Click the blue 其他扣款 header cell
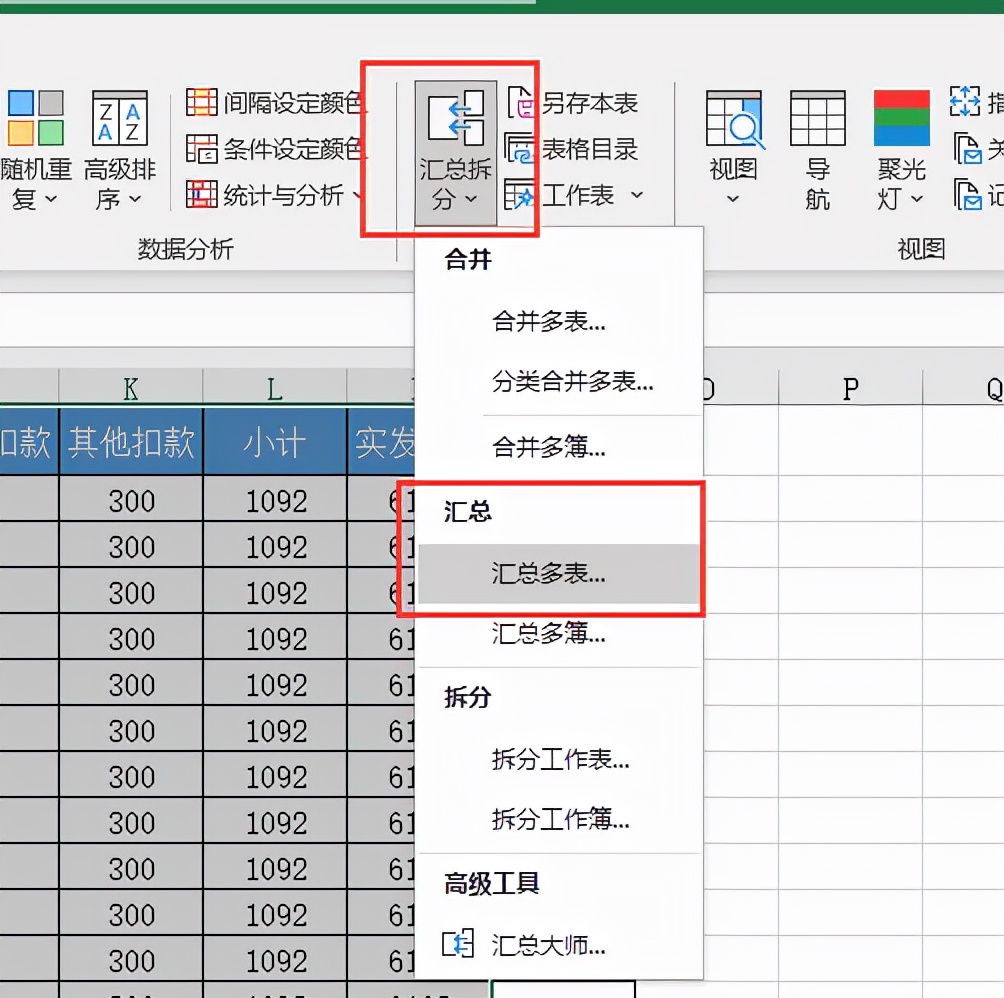Screen dimensions: 1004x998 click(x=131, y=440)
